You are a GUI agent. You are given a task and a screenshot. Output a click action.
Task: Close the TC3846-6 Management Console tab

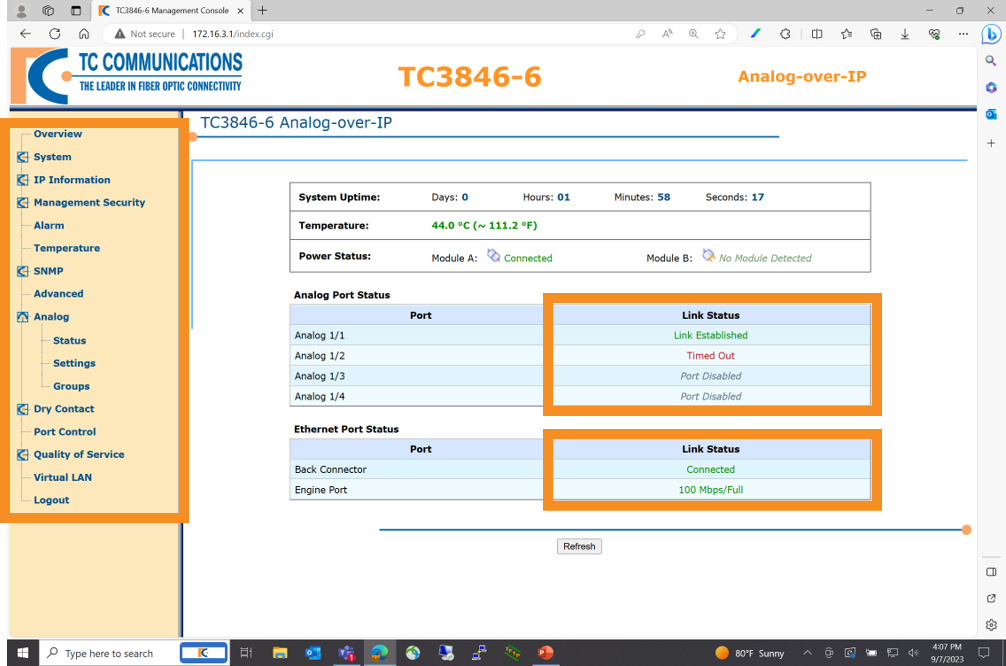[x=241, y=10]
